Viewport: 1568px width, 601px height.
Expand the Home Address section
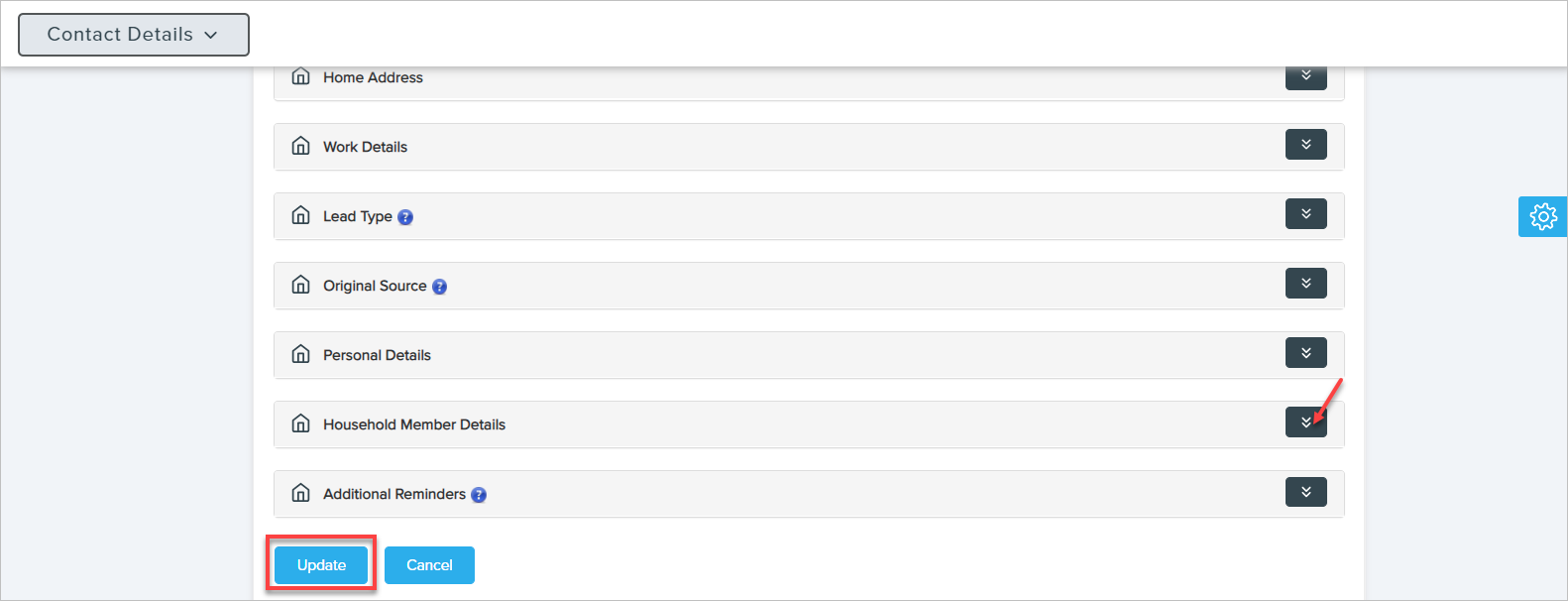(1305, 76)
